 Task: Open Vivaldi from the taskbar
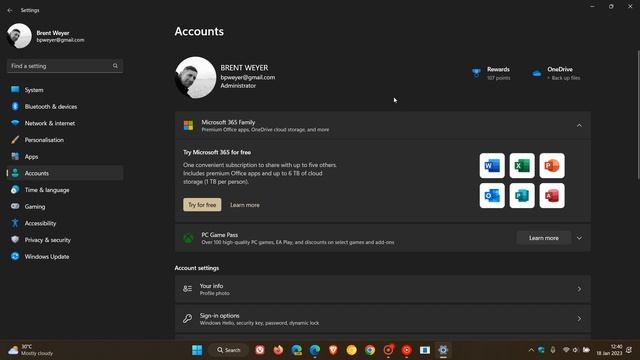pos(260,350)
